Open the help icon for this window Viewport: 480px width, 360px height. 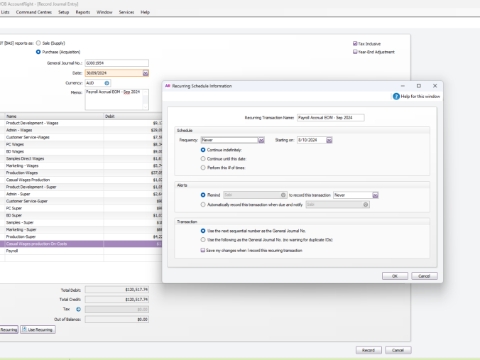(x=396, y=96)
